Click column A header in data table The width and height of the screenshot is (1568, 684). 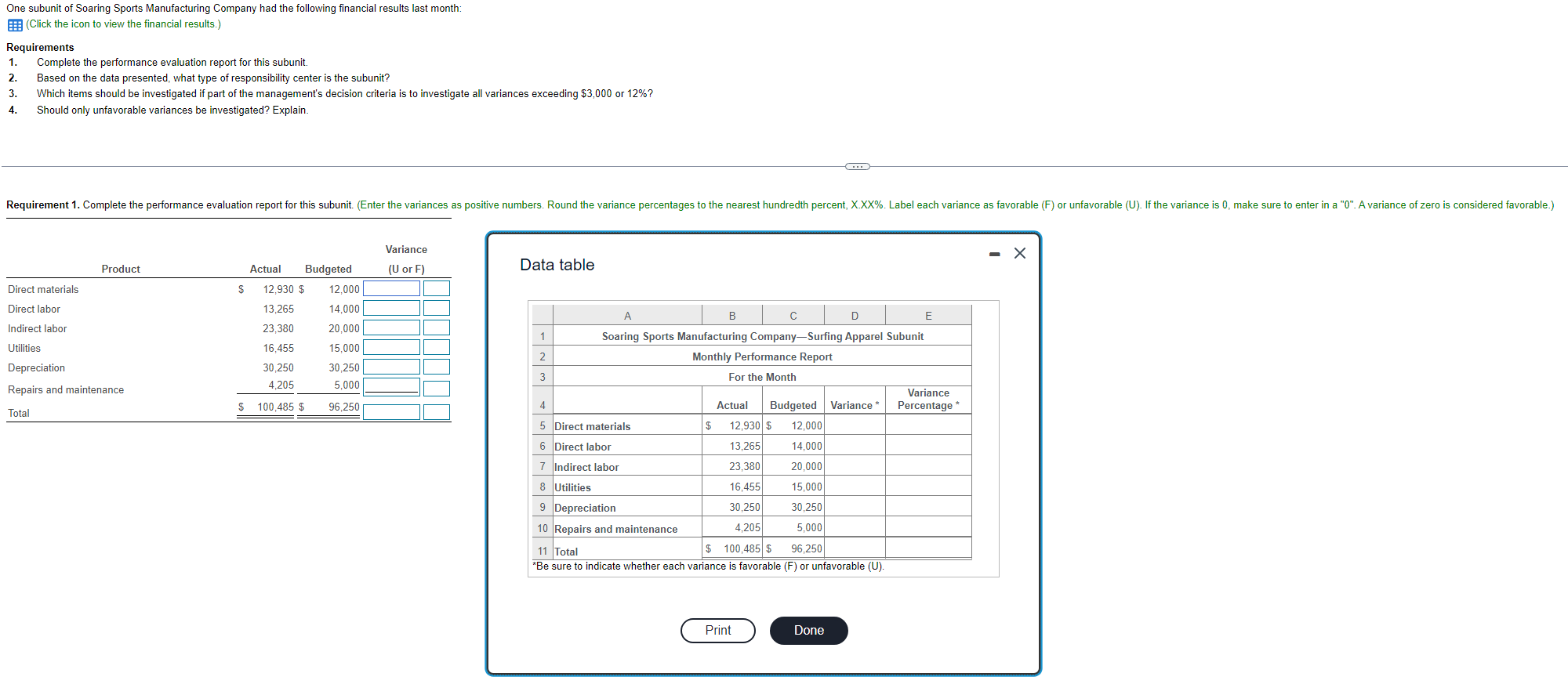point(627,316)
